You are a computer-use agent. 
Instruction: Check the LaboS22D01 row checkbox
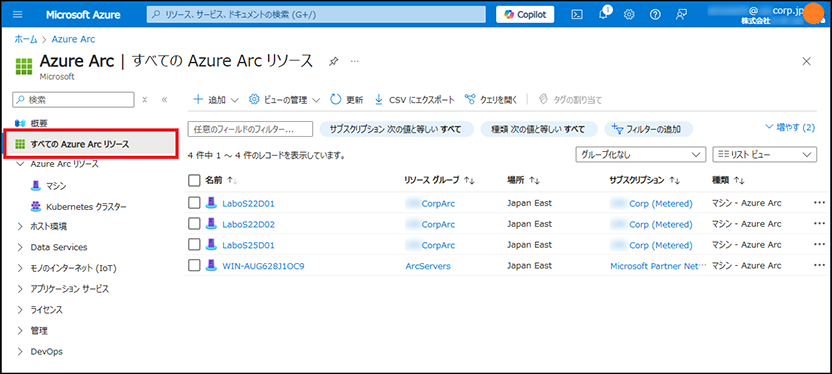click(x=194, y=203)
